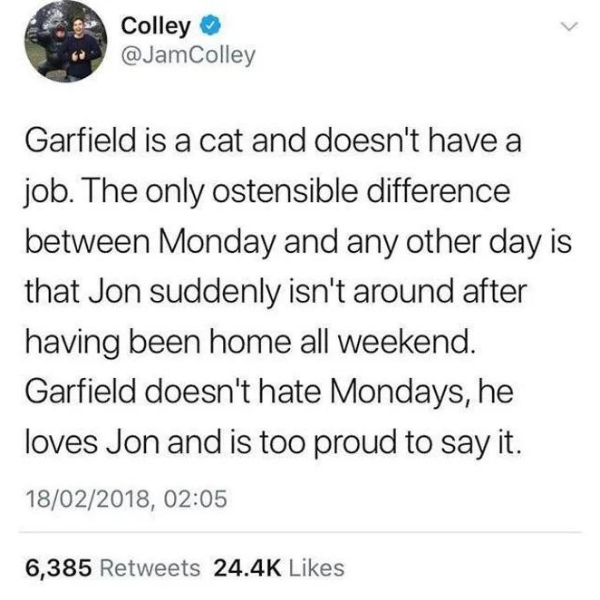The width and height of the screenshot is (600, 600).
Task: Click the 24.4K likes count number
Action: [x=247, y=568]
